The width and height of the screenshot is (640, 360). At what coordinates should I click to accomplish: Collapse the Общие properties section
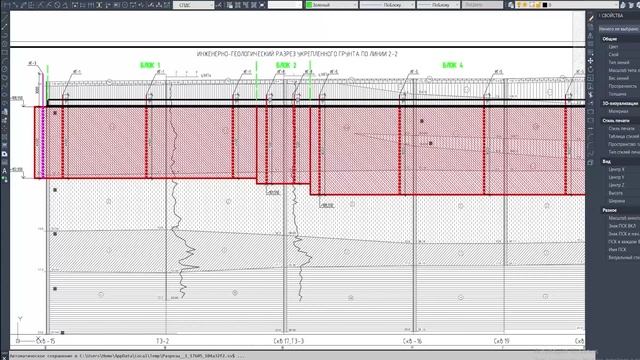tap(619, 39)
